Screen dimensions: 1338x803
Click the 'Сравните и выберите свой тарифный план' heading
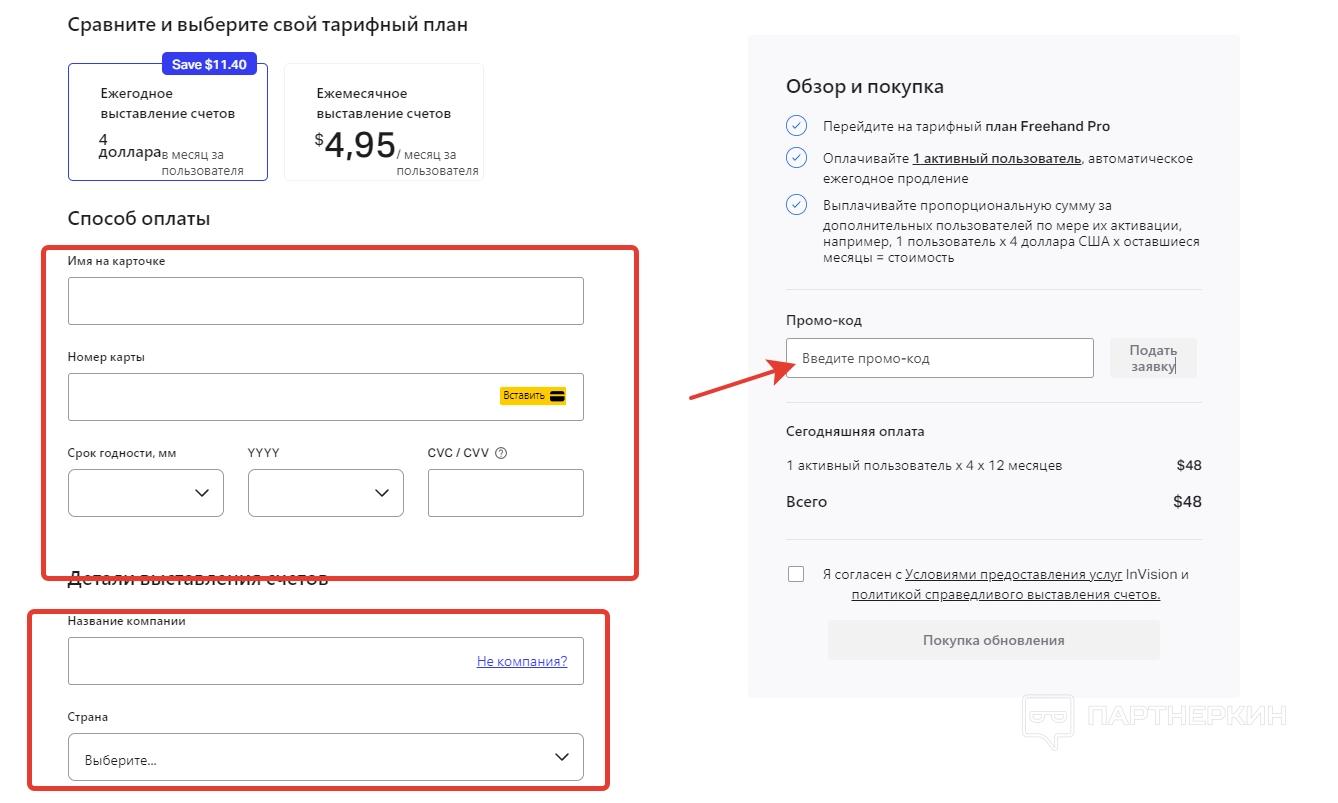(x=268, y=24)
